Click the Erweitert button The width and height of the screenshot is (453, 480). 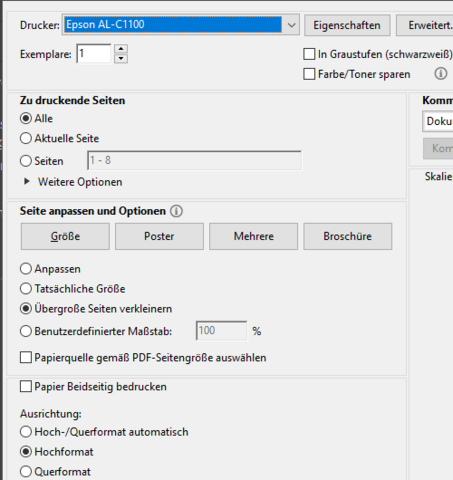(424, 25)
